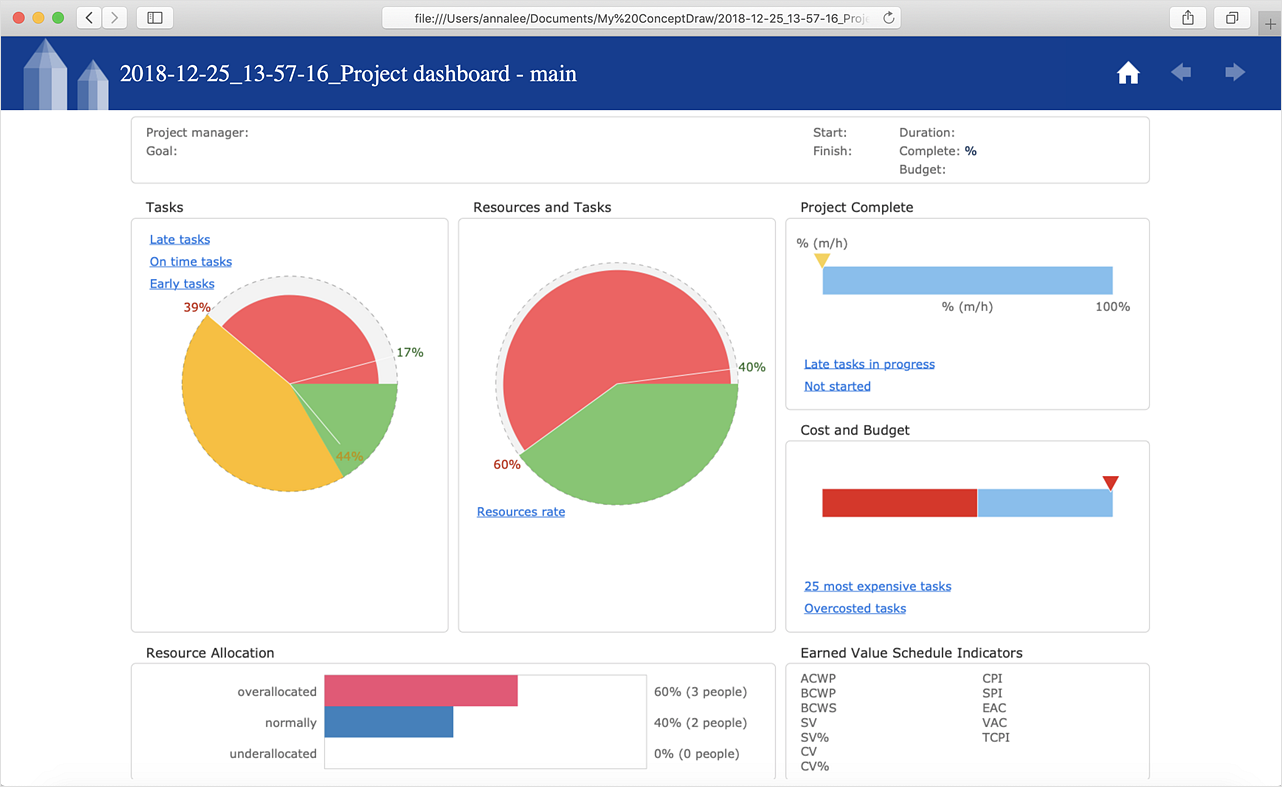Click the yellow Project Complete progress marker

click(822, 260)
